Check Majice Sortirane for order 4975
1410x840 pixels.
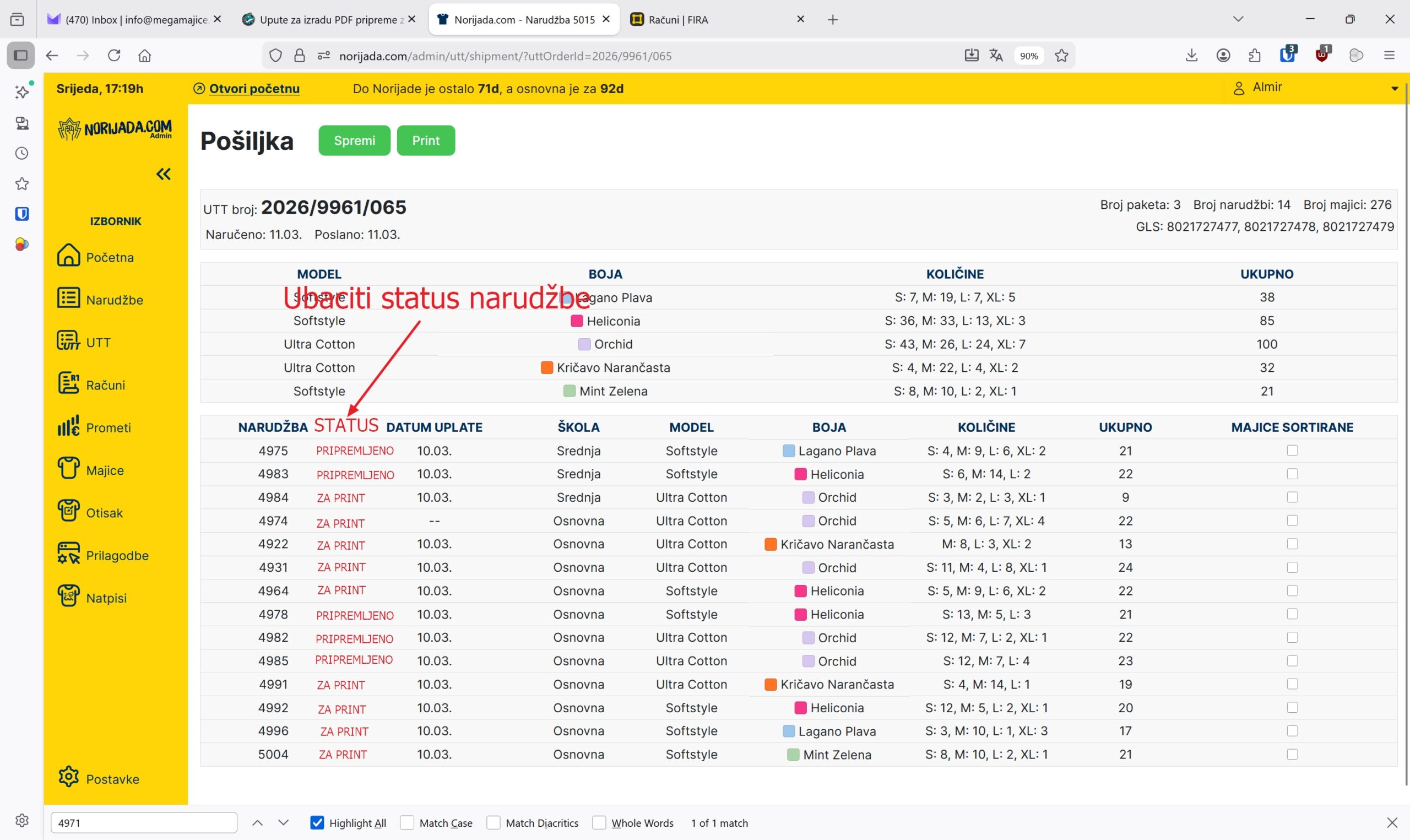pyautogui.click(x=1292, y=451)
